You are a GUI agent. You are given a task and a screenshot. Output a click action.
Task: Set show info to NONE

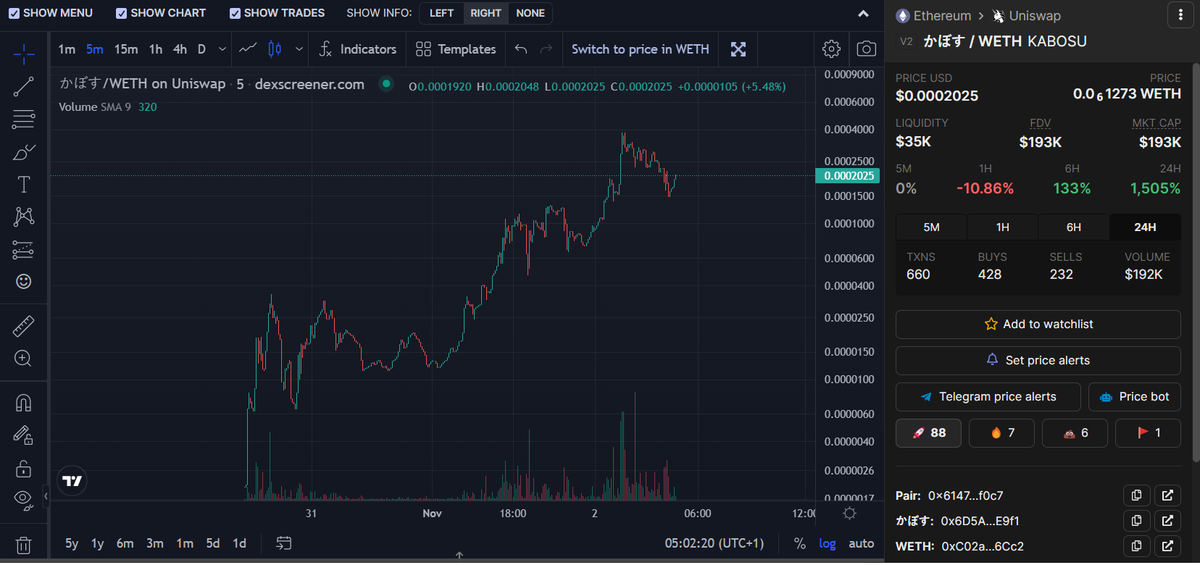(x=530, y=13)
